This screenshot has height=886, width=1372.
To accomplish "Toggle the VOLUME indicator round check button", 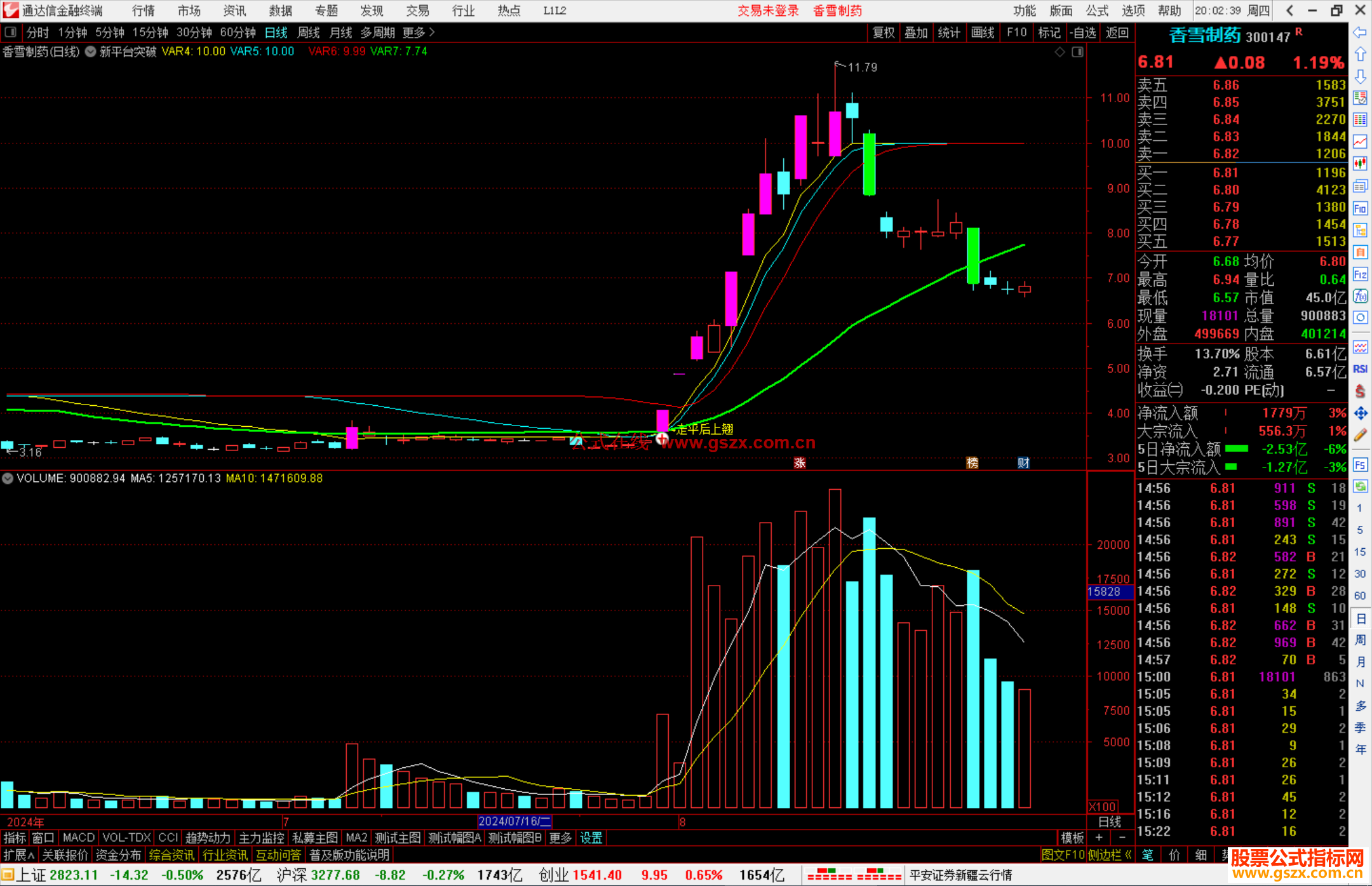I will (x=8, y=478).
